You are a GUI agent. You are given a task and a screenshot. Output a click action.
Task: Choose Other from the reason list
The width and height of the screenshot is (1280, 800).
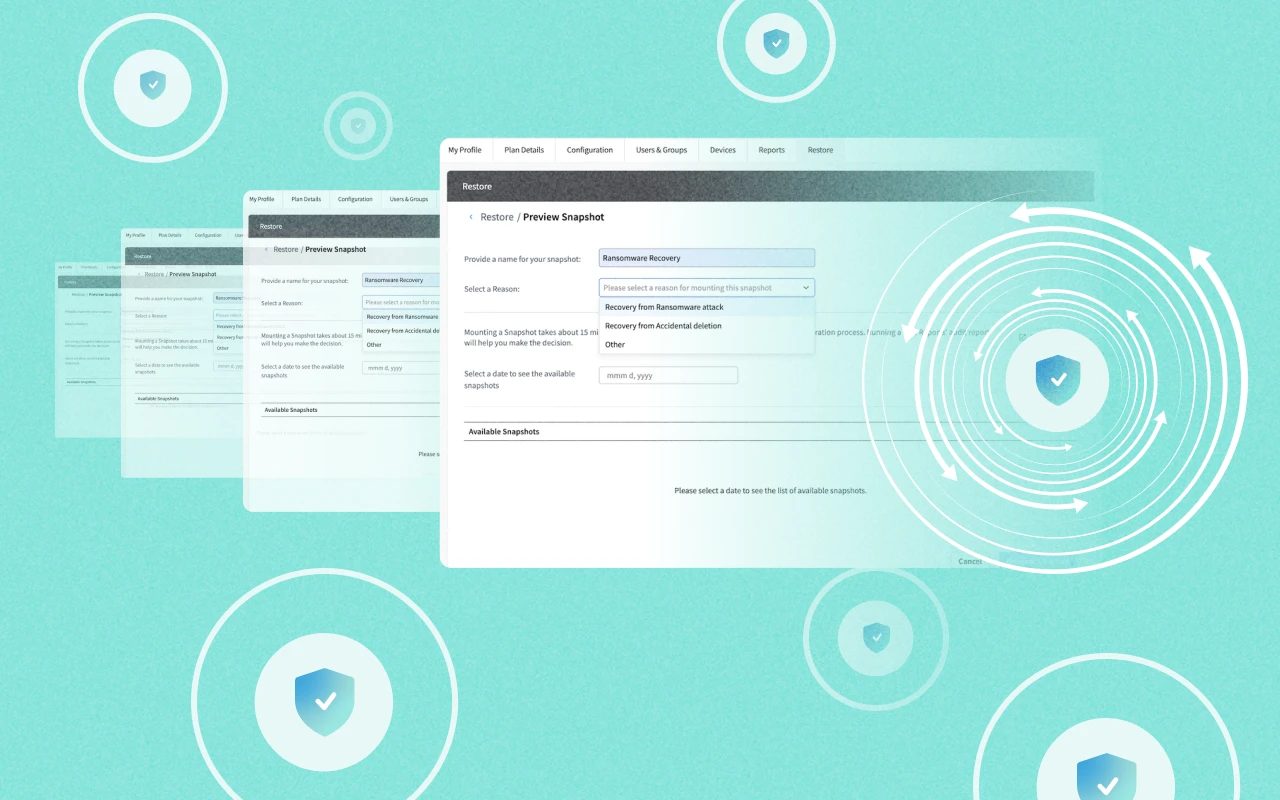[614, 344]
